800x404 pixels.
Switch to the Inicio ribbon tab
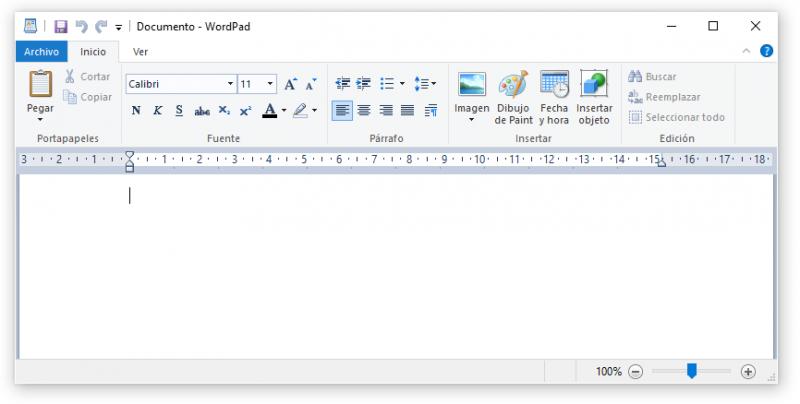(x=93, y=52)
